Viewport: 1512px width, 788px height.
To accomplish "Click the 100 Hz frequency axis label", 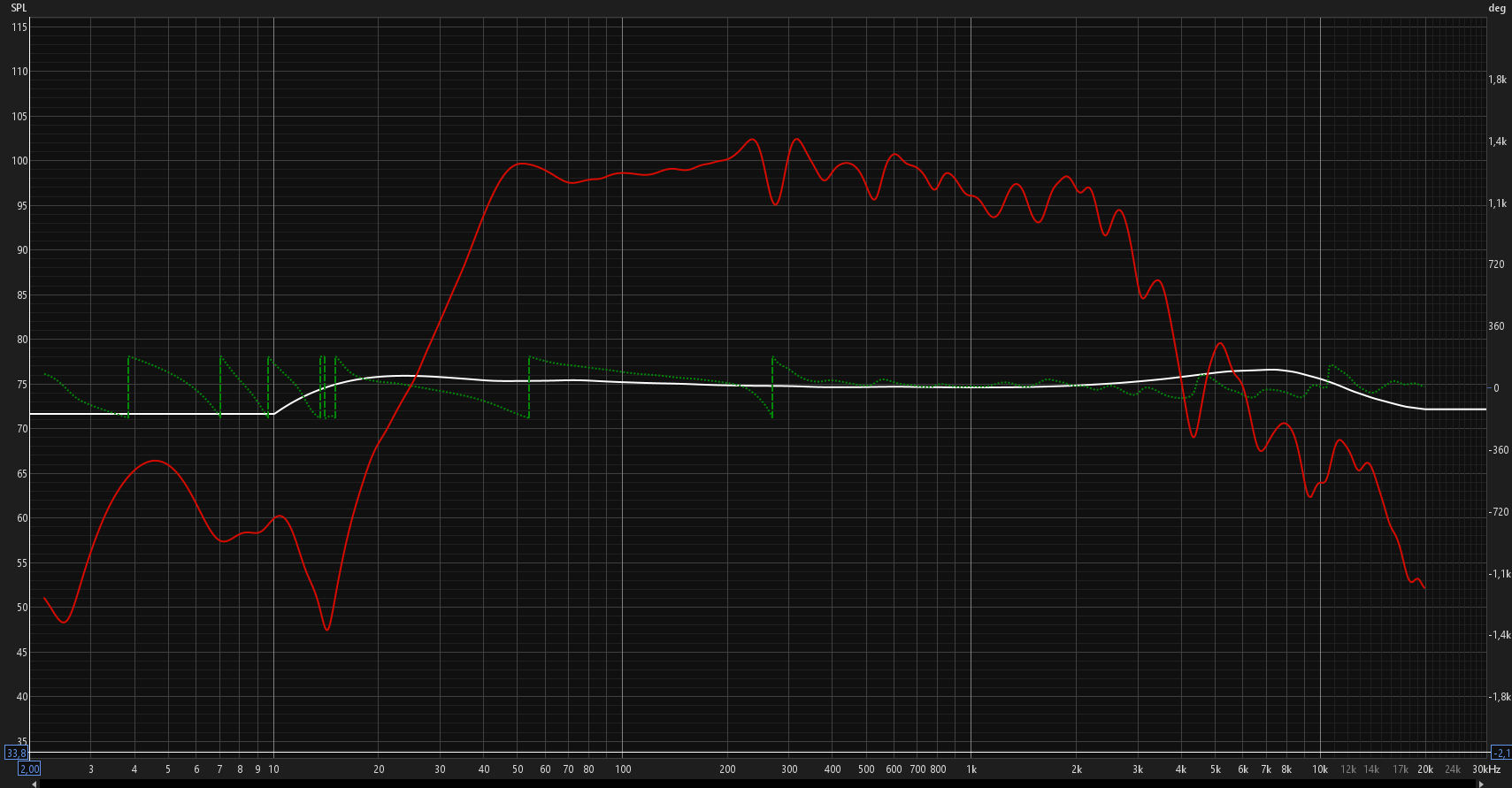I will click(x=623, y=769).
